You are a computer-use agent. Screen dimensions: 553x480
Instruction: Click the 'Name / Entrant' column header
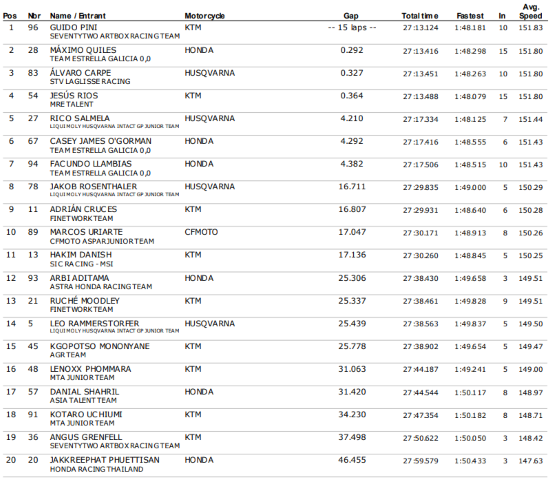click(x=78, y=16)
